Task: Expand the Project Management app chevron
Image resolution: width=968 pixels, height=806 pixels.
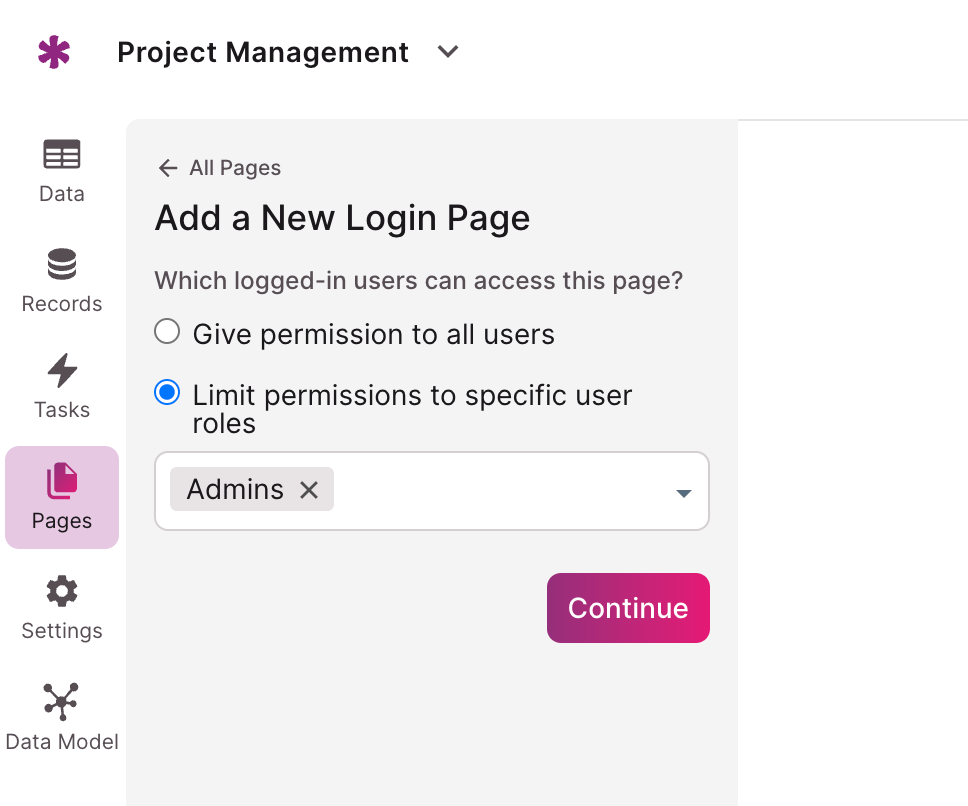Action: tap(448, 52)
